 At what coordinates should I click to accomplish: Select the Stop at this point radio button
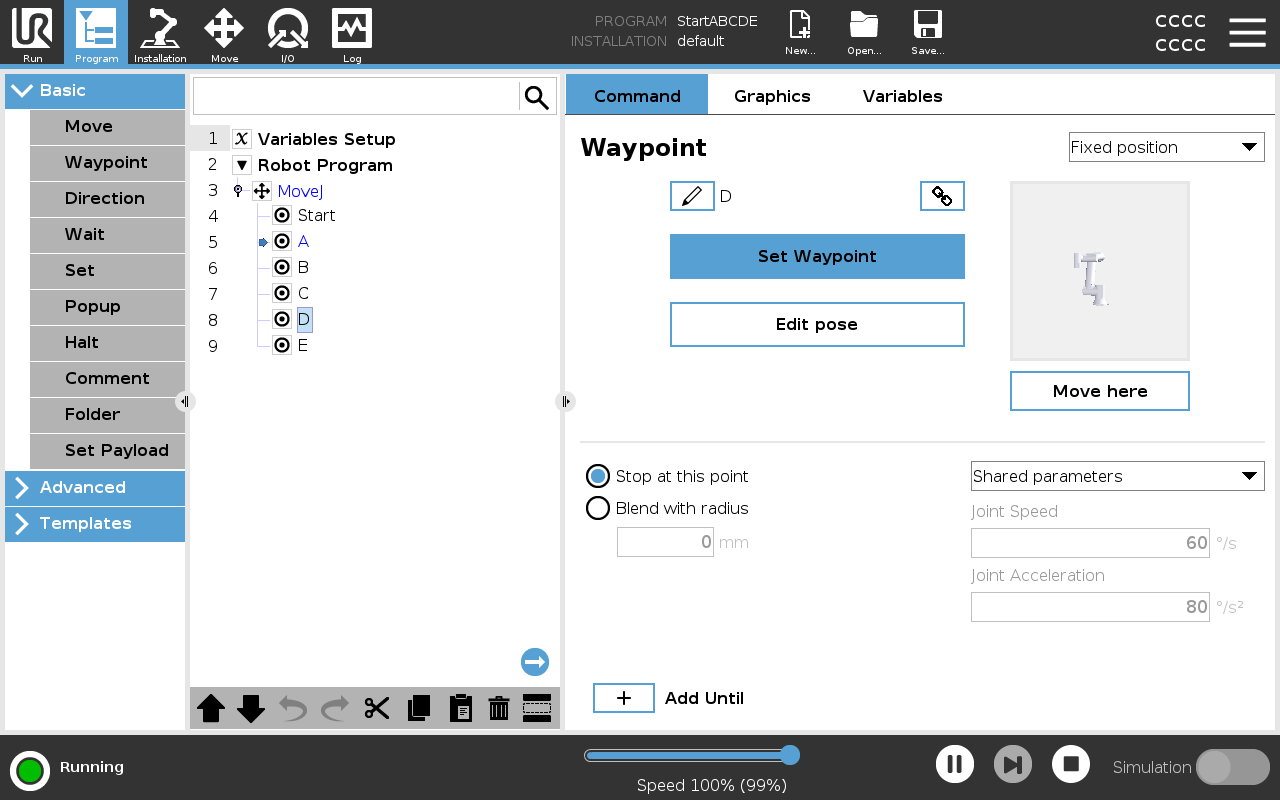tap(598, 476)
